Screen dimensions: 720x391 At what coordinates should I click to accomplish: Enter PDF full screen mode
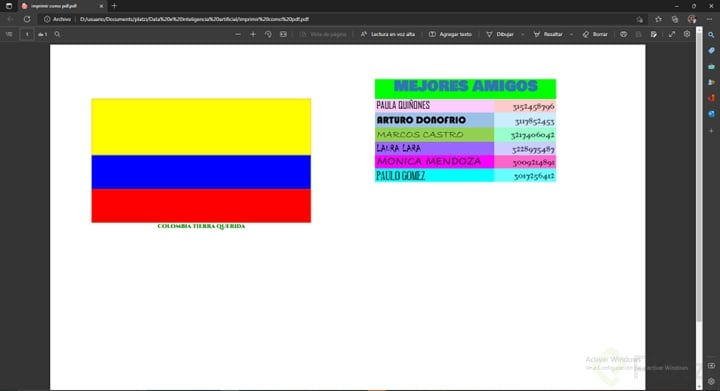672,34
